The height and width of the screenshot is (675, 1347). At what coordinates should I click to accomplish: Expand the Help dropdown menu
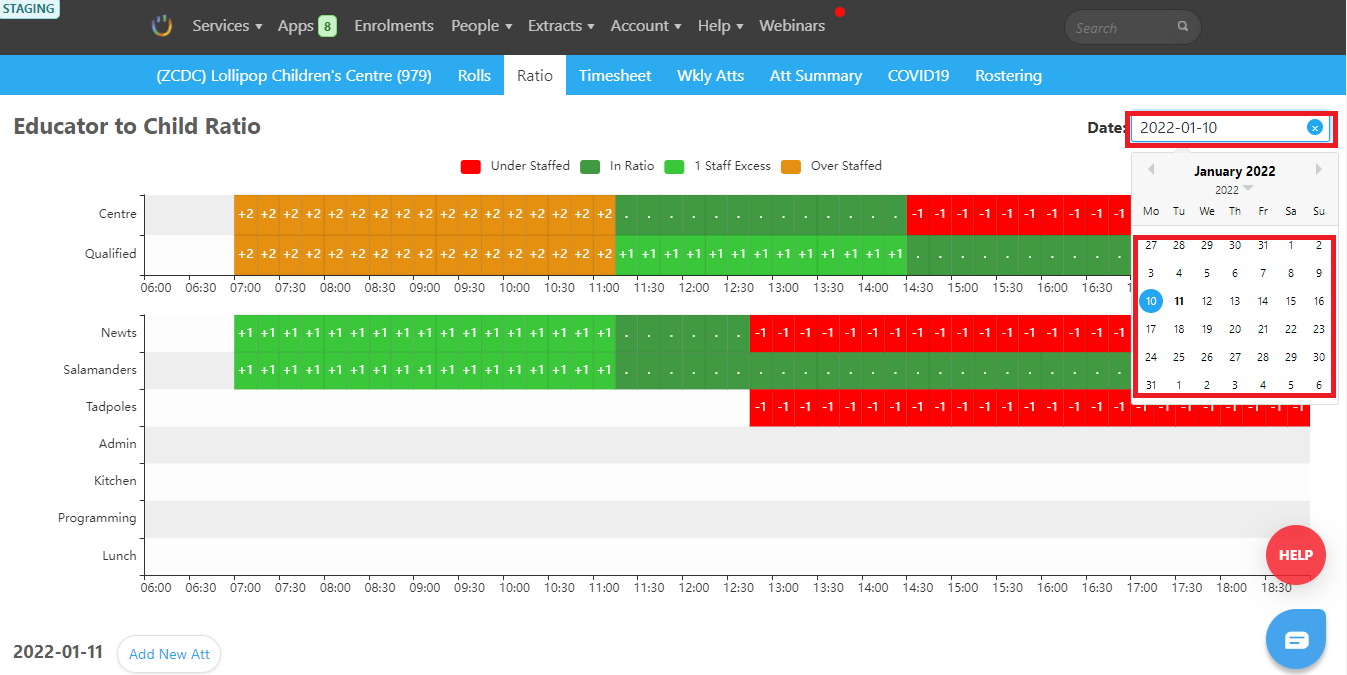[721, 26]
